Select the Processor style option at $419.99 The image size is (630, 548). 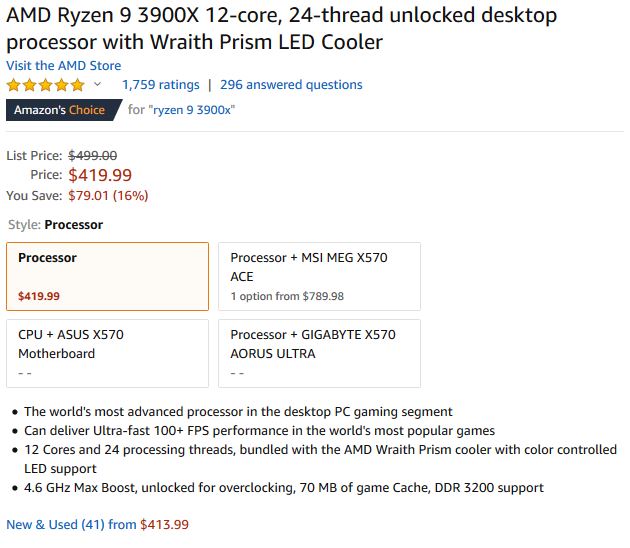pos(107,276)
